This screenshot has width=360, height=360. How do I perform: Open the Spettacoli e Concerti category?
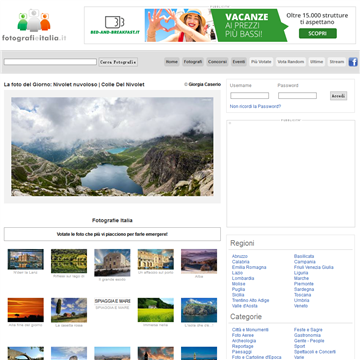(x=315, y=352)
